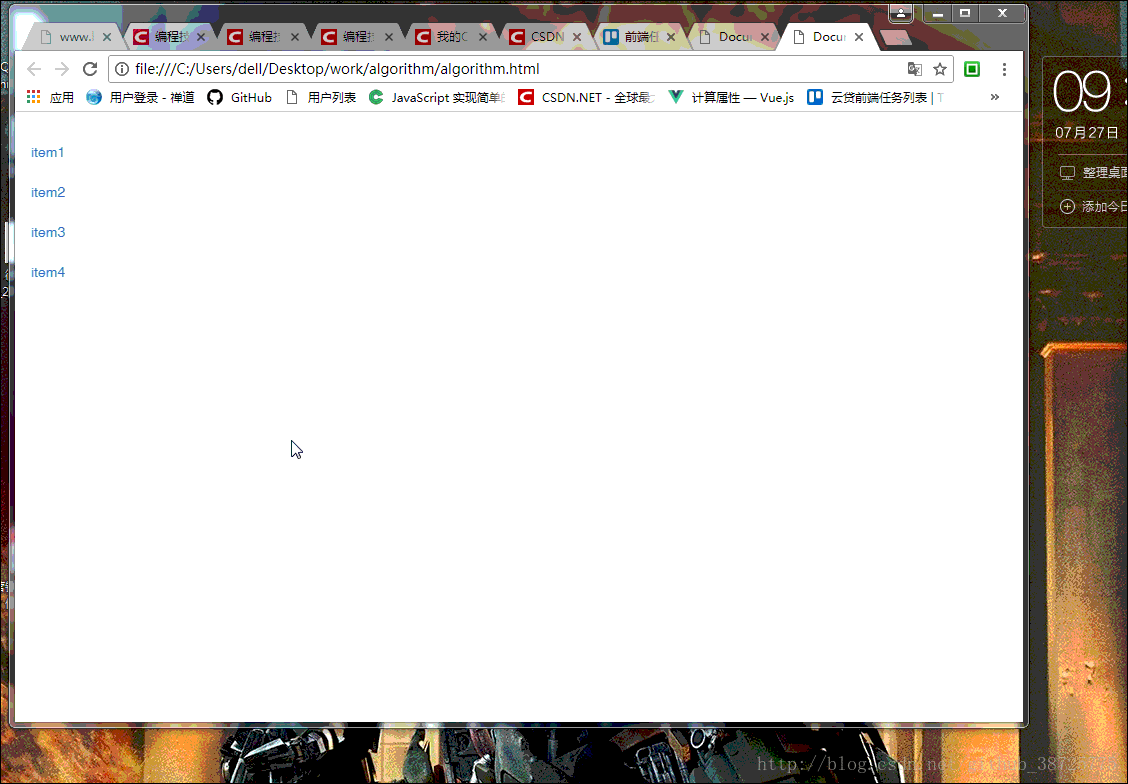Open the 云贷前端任务列表 bookmark
This screenshot has width=1128, height=784.
coord(875,97)
